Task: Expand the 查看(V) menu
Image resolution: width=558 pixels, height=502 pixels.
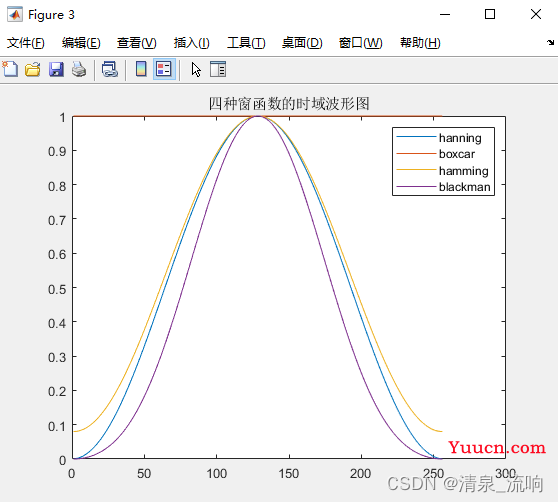Action: (137, 43)
